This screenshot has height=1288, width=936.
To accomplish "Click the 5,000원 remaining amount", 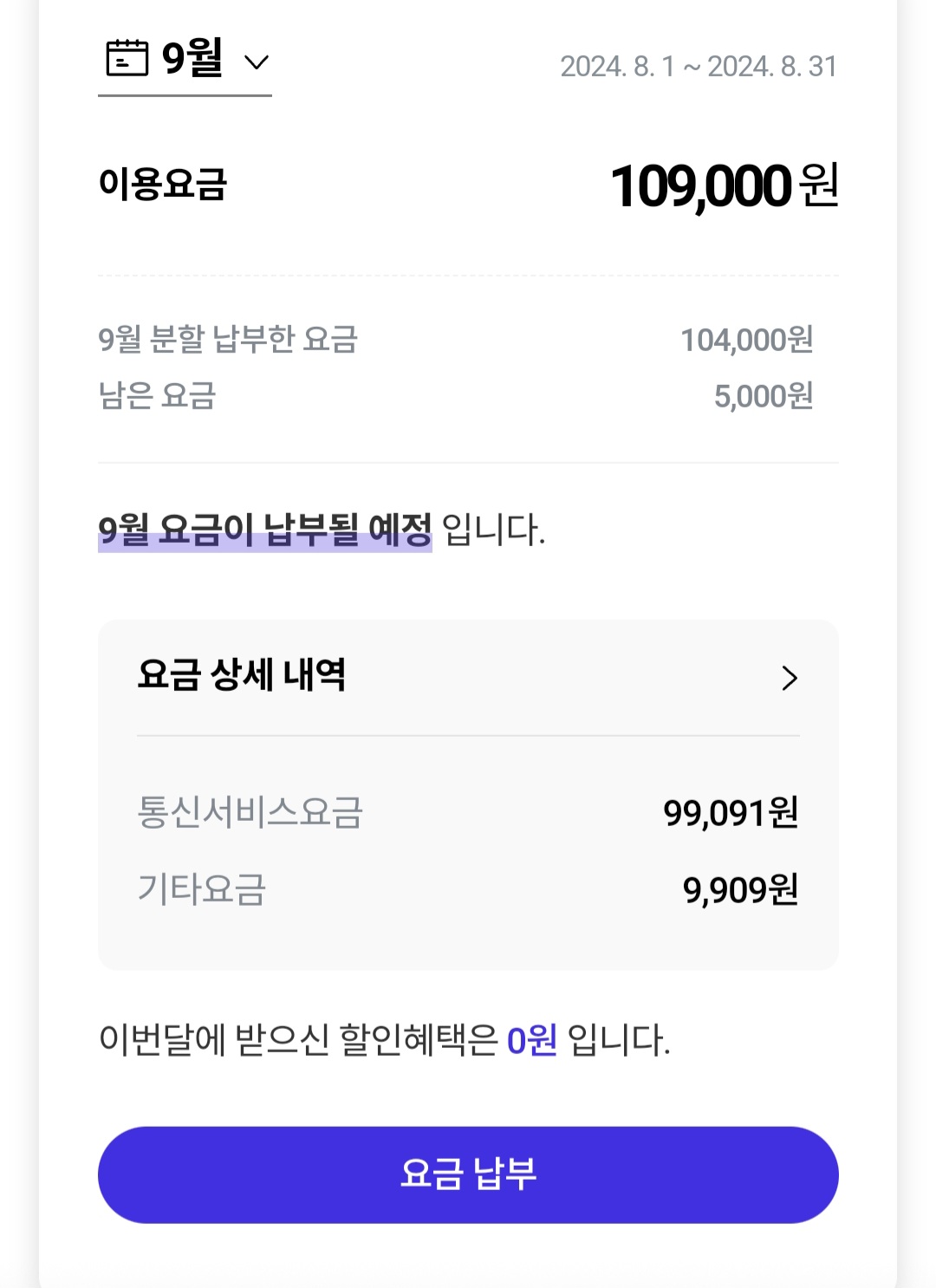I will tap(763, 397).
